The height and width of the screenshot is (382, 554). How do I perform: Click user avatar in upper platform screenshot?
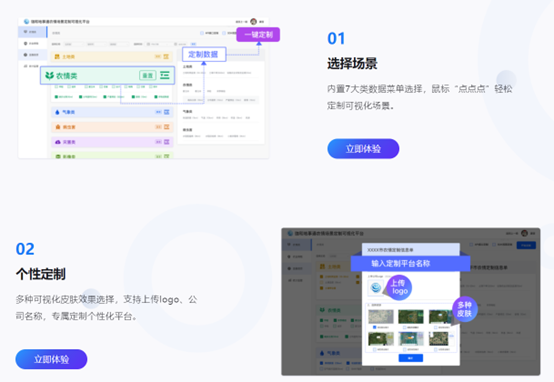pos(253,22)
